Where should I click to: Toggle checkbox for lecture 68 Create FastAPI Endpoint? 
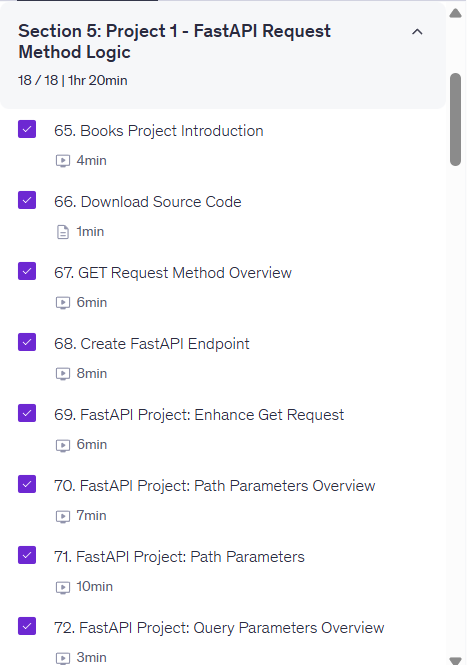27,342
